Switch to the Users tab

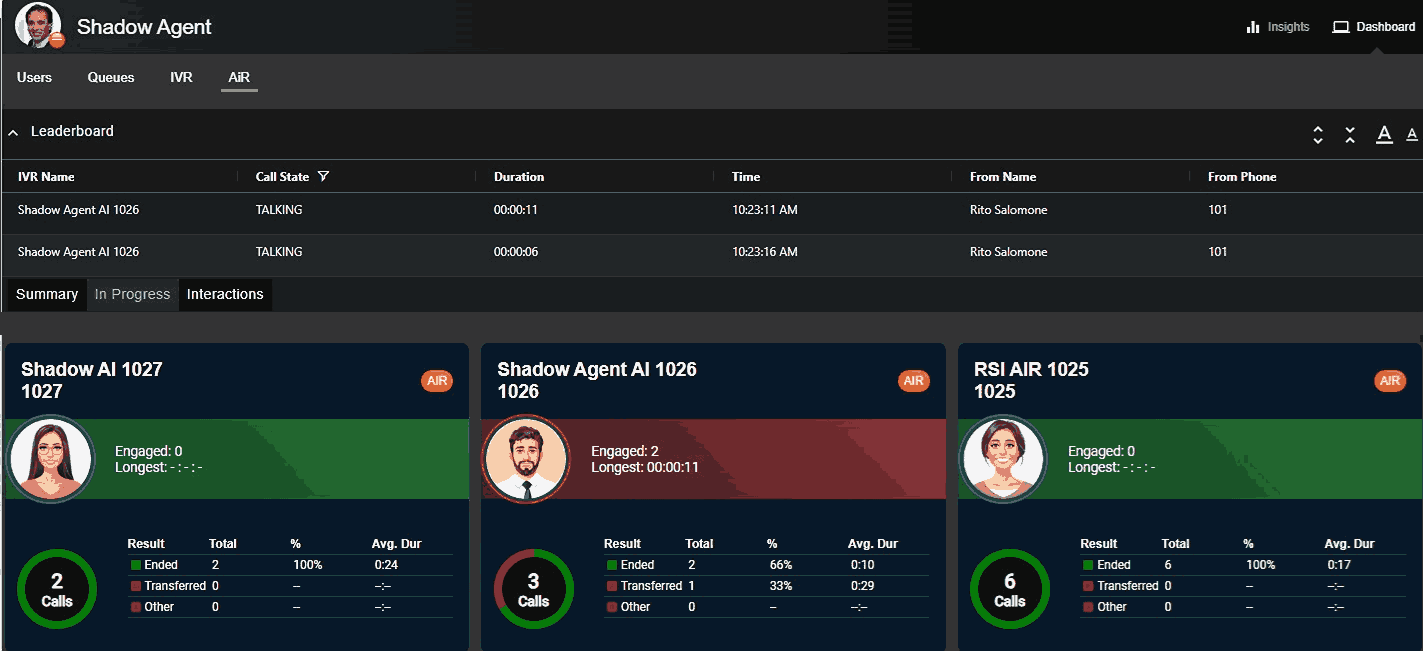point(34,77)
